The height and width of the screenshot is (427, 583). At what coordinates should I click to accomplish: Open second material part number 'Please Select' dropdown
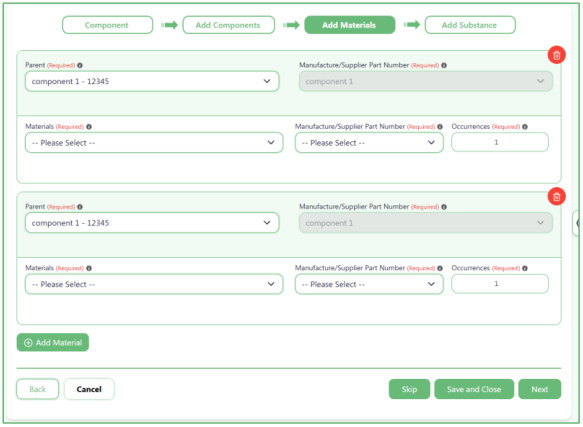coord(369,284)
